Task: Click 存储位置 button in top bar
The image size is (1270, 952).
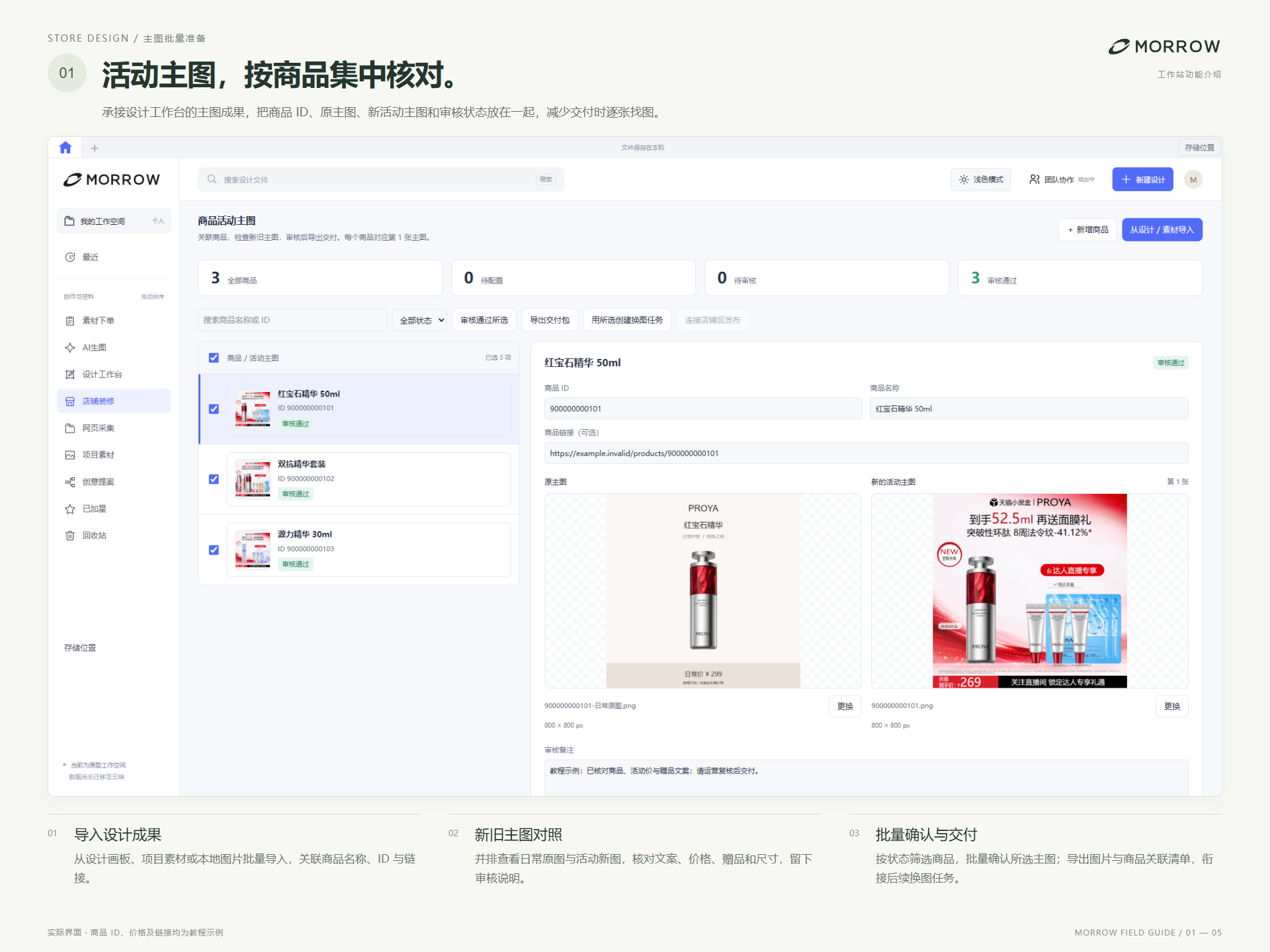Action: coord(1199,147)
